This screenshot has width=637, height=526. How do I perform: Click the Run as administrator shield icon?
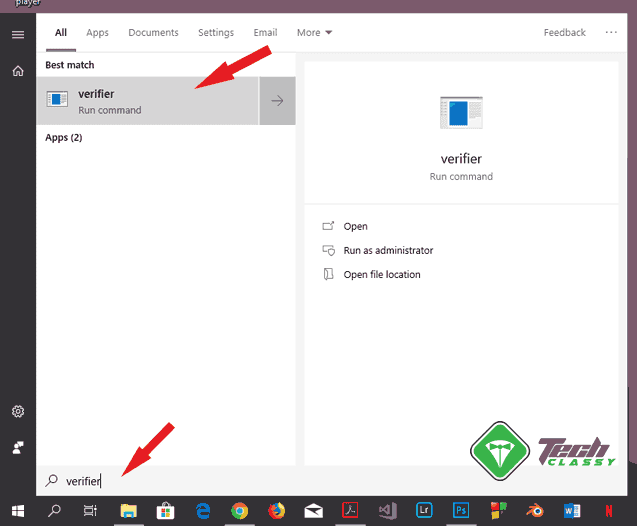pyautogui.click(x=328, y=250)
